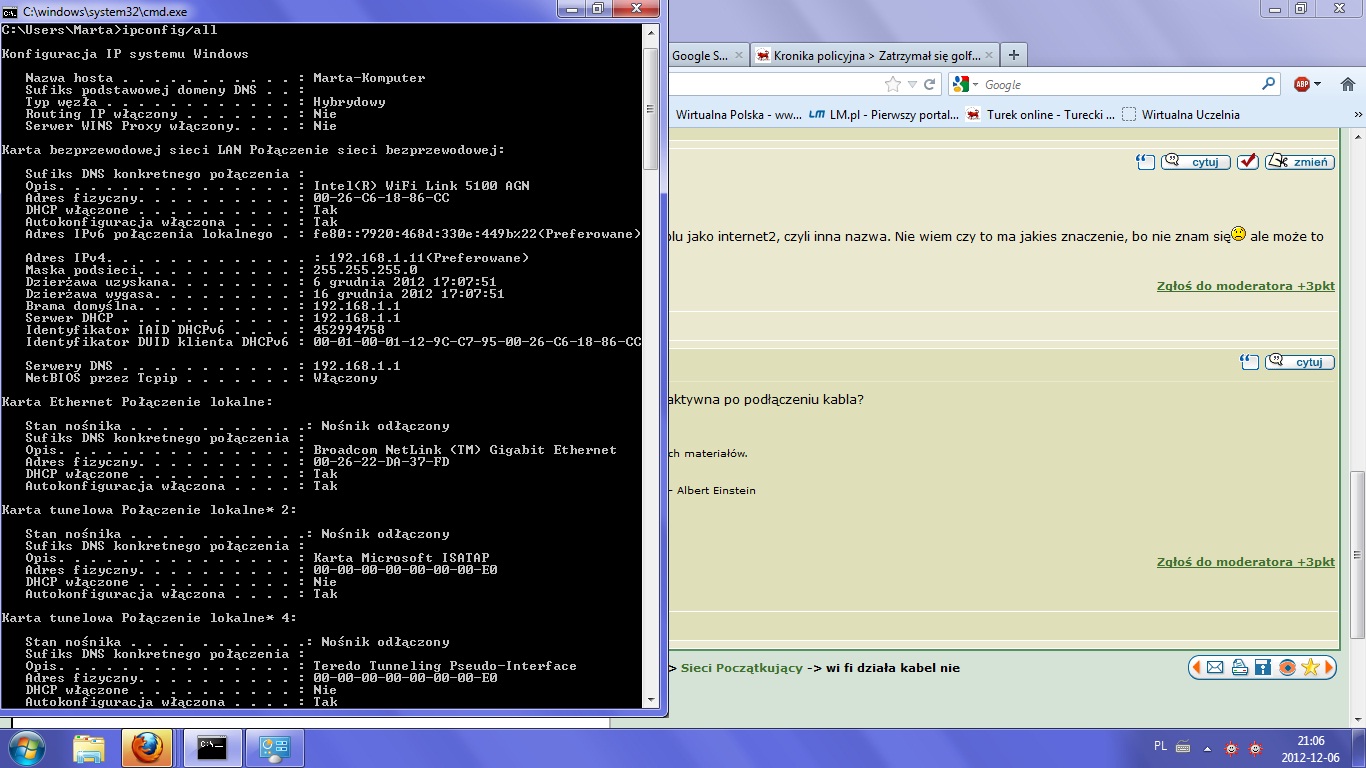Open the Google search engine selector dropdown
The width and height of the screenshot is (1366, 768).
[966, 85]
